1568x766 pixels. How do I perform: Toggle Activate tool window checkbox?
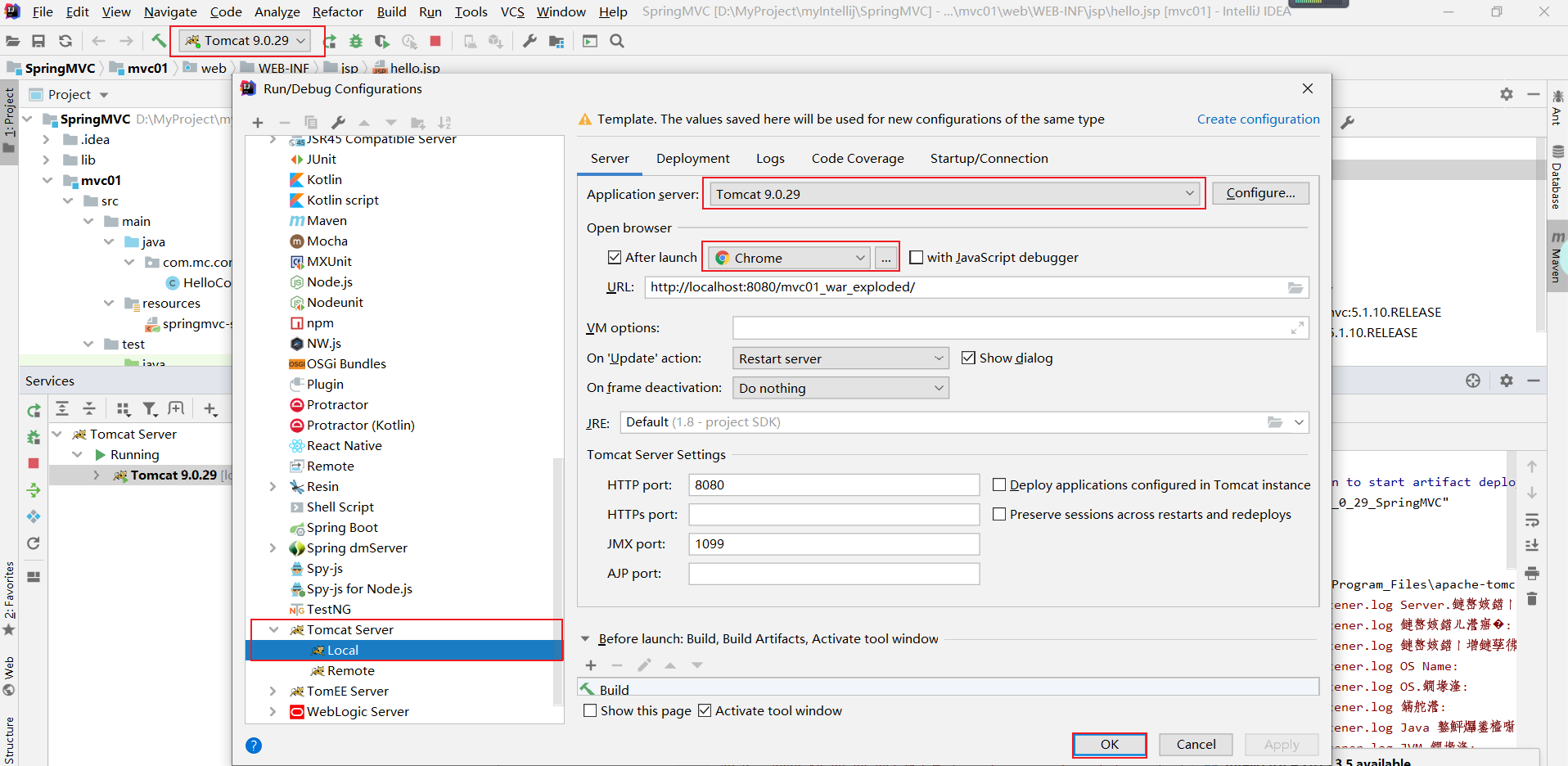[x=705, y=710]
